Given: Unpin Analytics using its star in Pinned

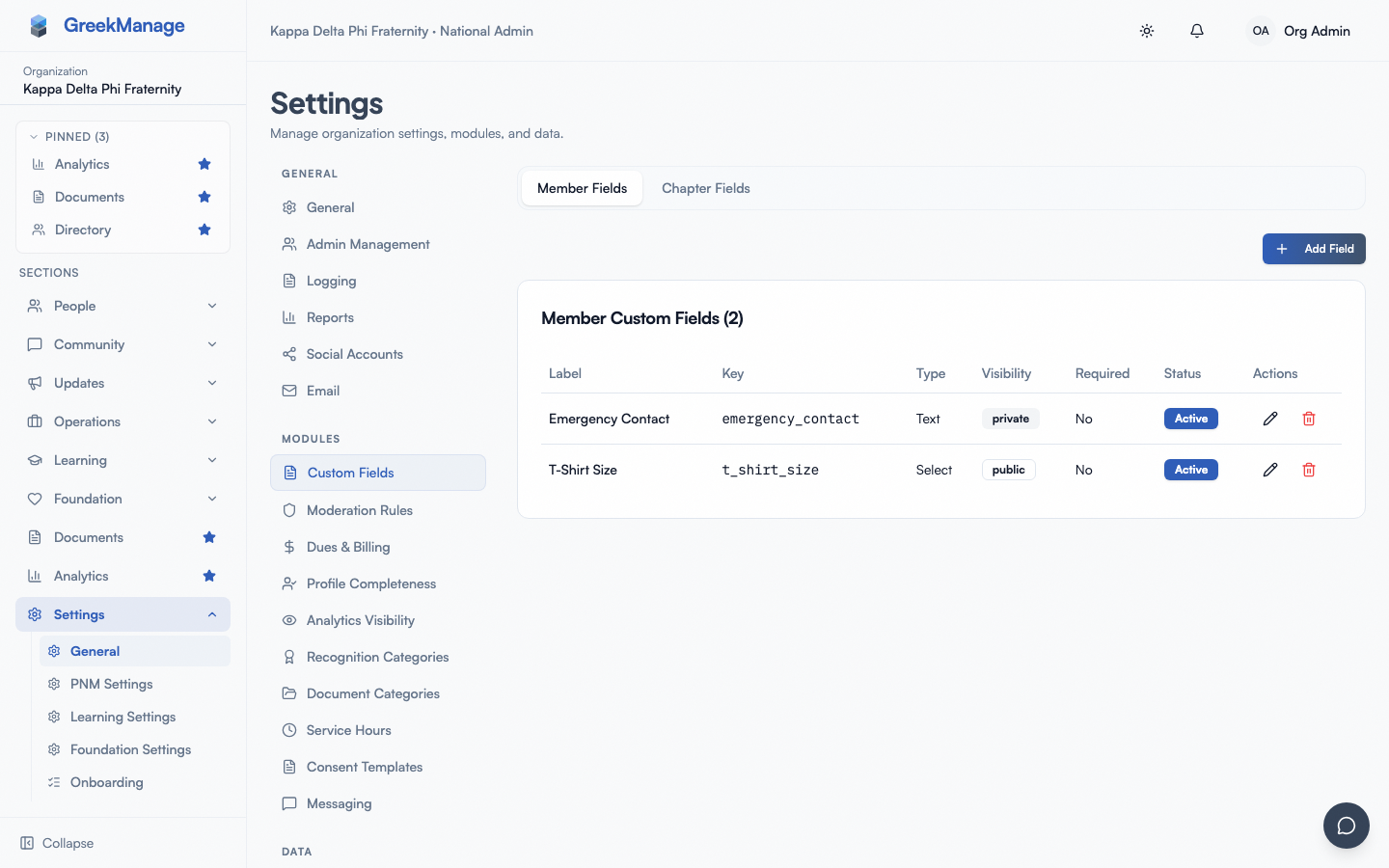Looking at the screenshot, I should point(204,164).
